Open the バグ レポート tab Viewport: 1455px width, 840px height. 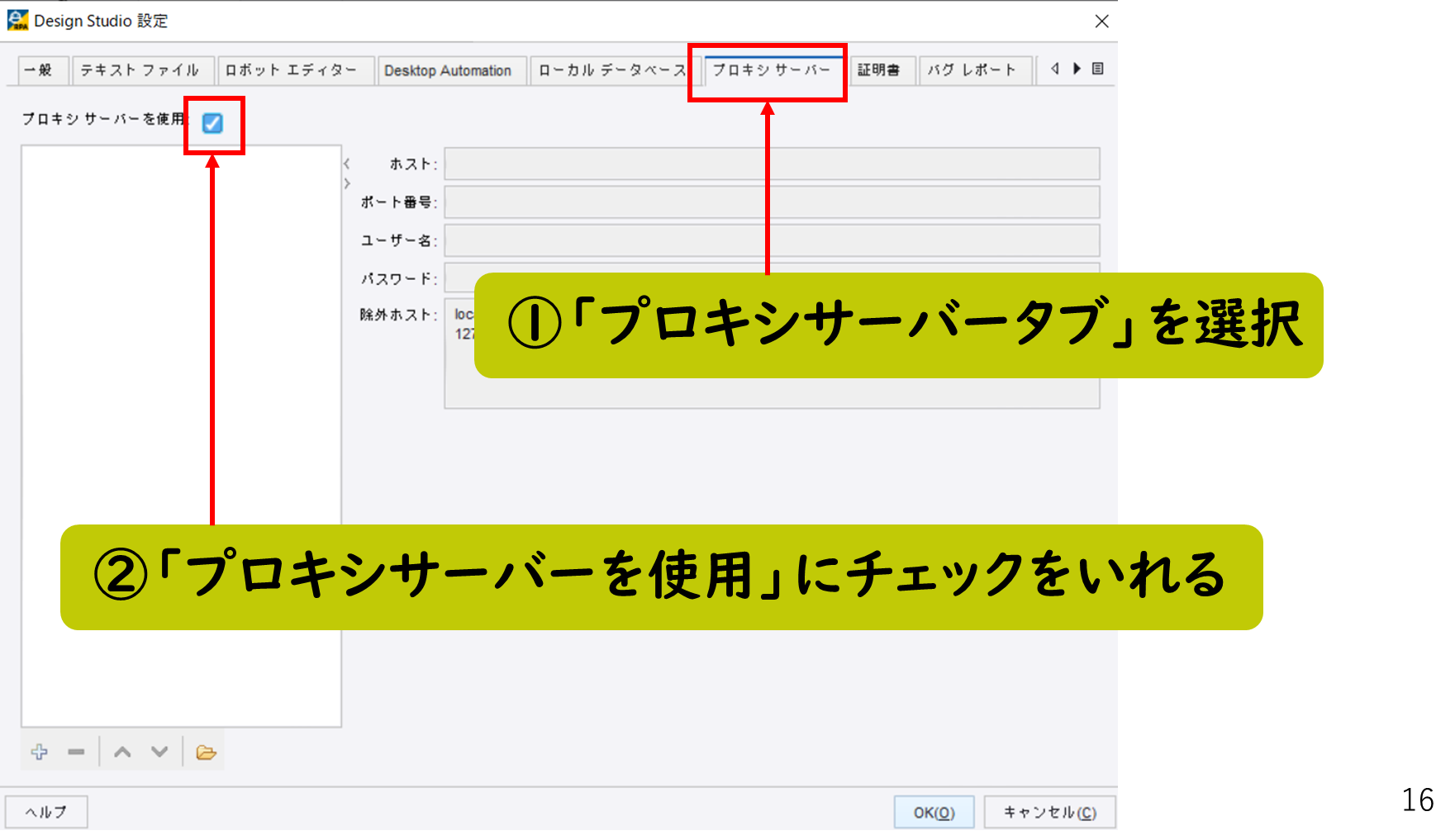974,70
